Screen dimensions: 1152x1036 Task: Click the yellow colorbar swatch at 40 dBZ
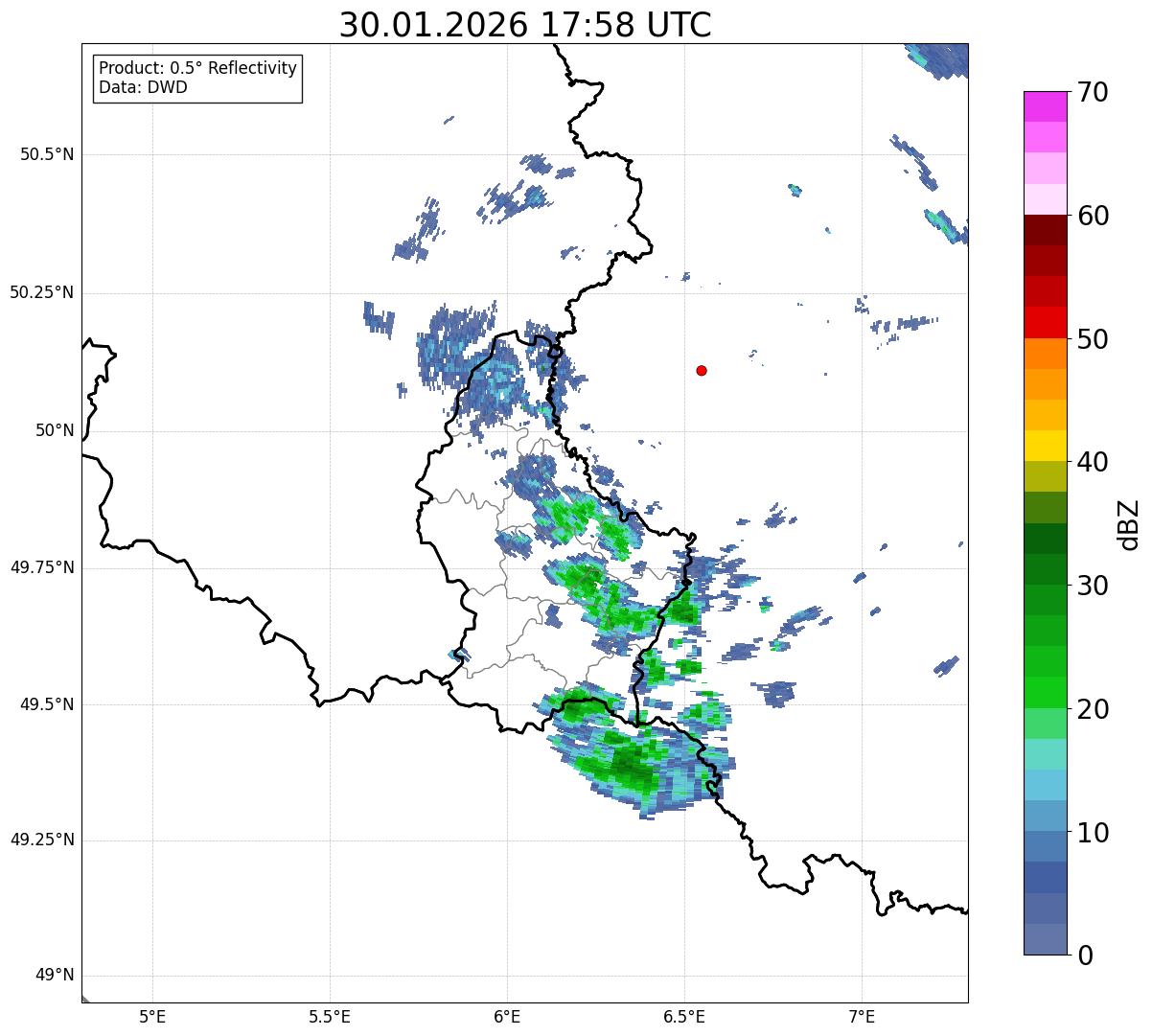[x=1045, y=446]
